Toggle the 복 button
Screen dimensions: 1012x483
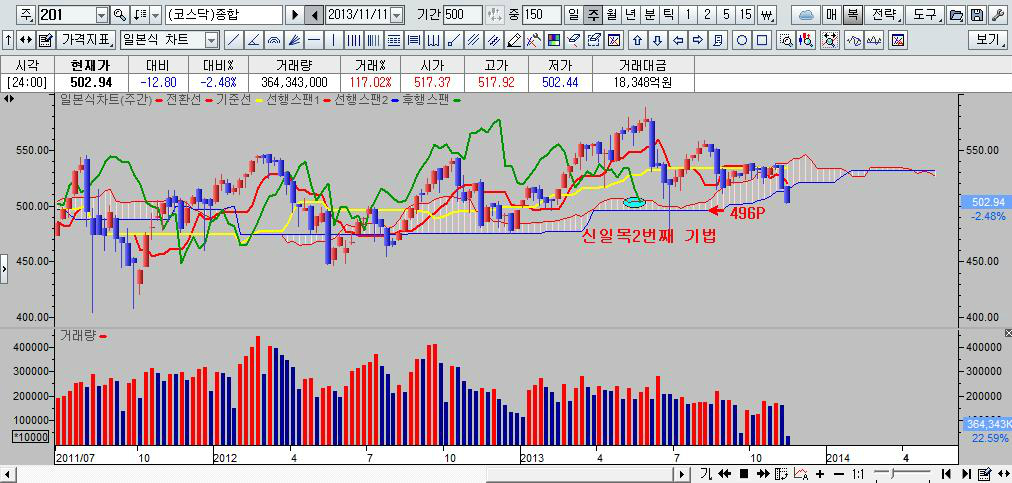click(x=851, y=15)
